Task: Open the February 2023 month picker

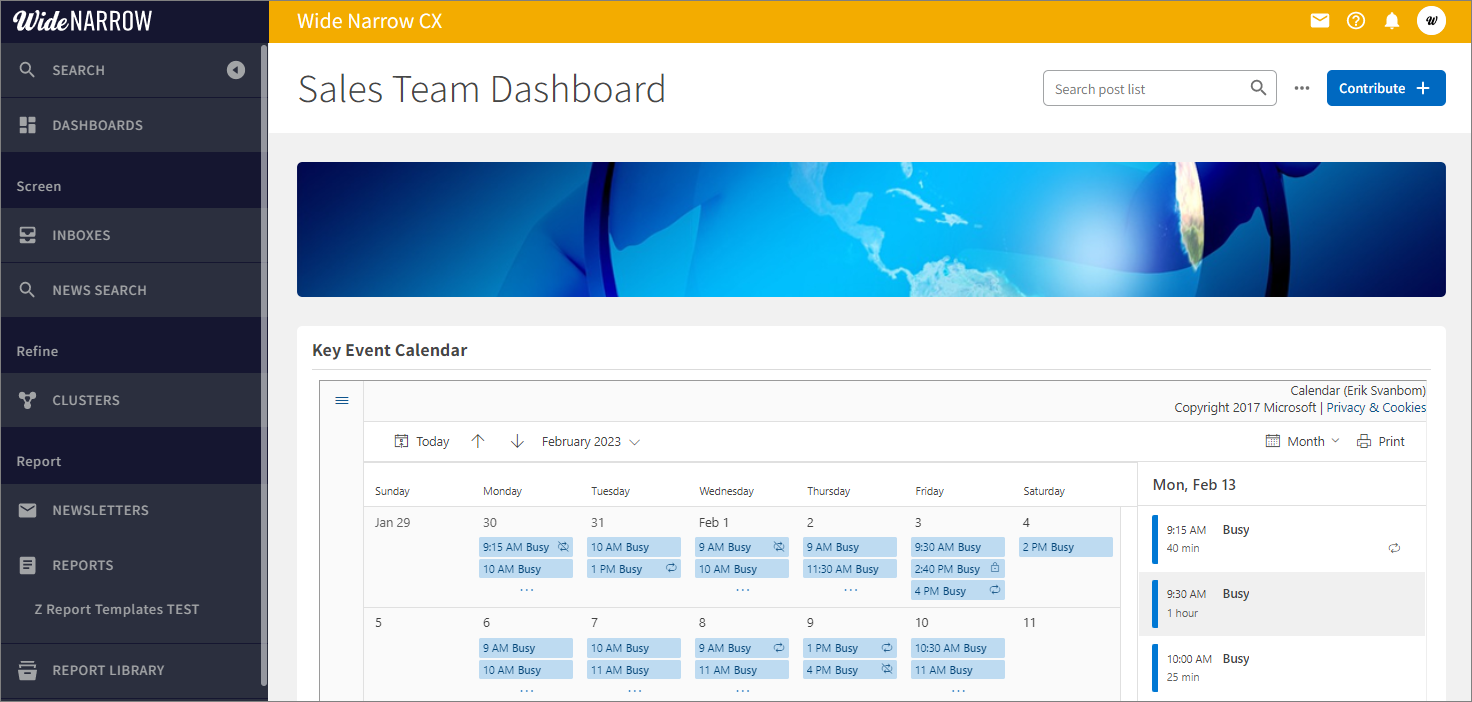Action: (590, 441)
